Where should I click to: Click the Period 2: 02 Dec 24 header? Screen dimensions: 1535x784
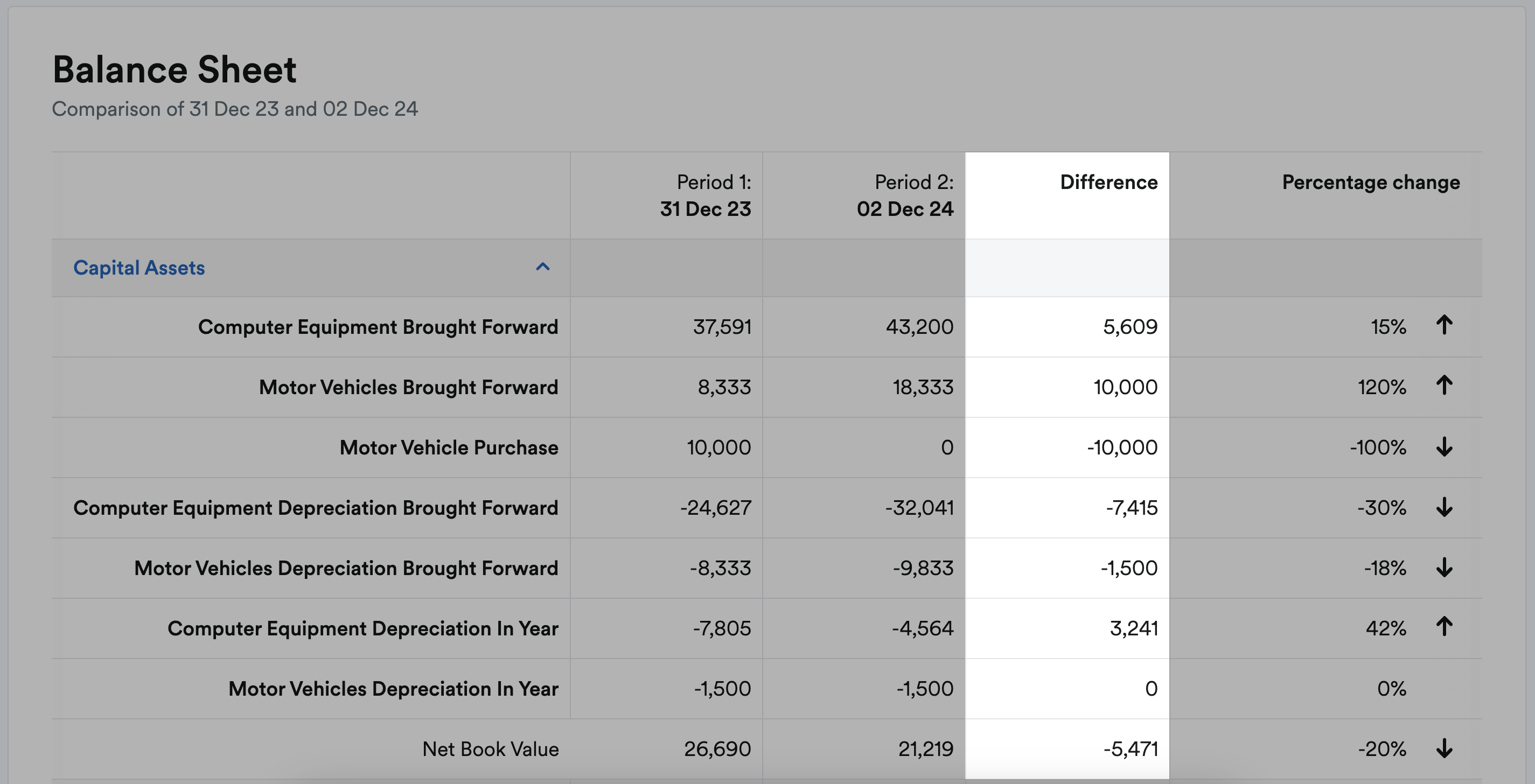pyautogui.click(x=905, y=195)
